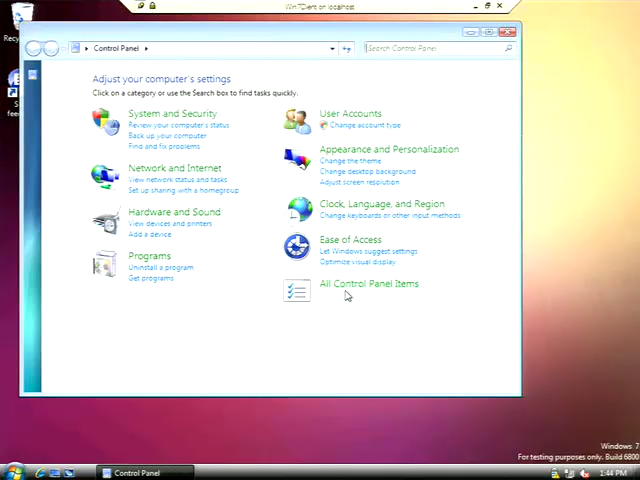Open the User Accounts people icon

(x=297, y=120)
